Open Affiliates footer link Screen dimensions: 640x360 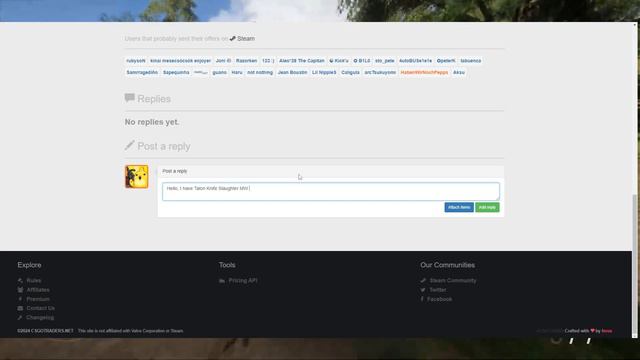pos(38,290)
